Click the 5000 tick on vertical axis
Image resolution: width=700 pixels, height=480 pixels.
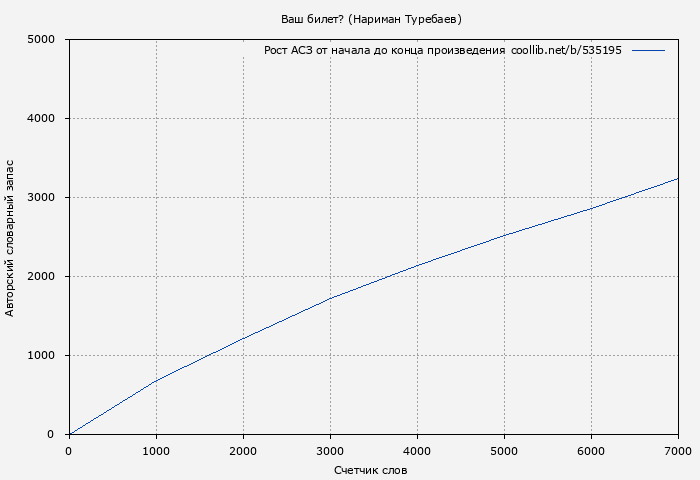[x=48, y=40]
